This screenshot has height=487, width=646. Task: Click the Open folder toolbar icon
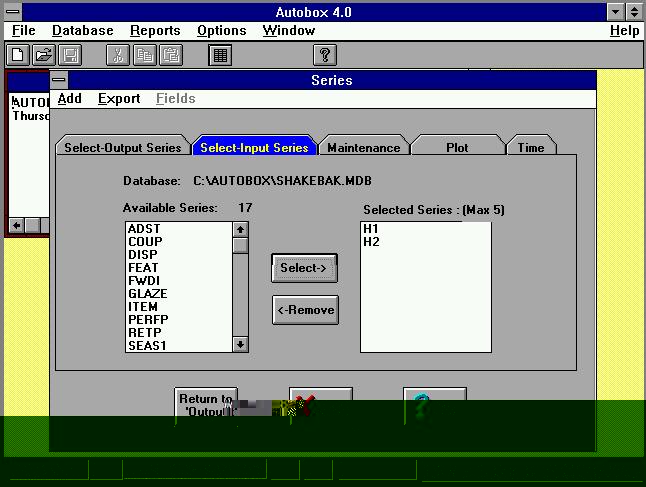click(x=44, y=55)
